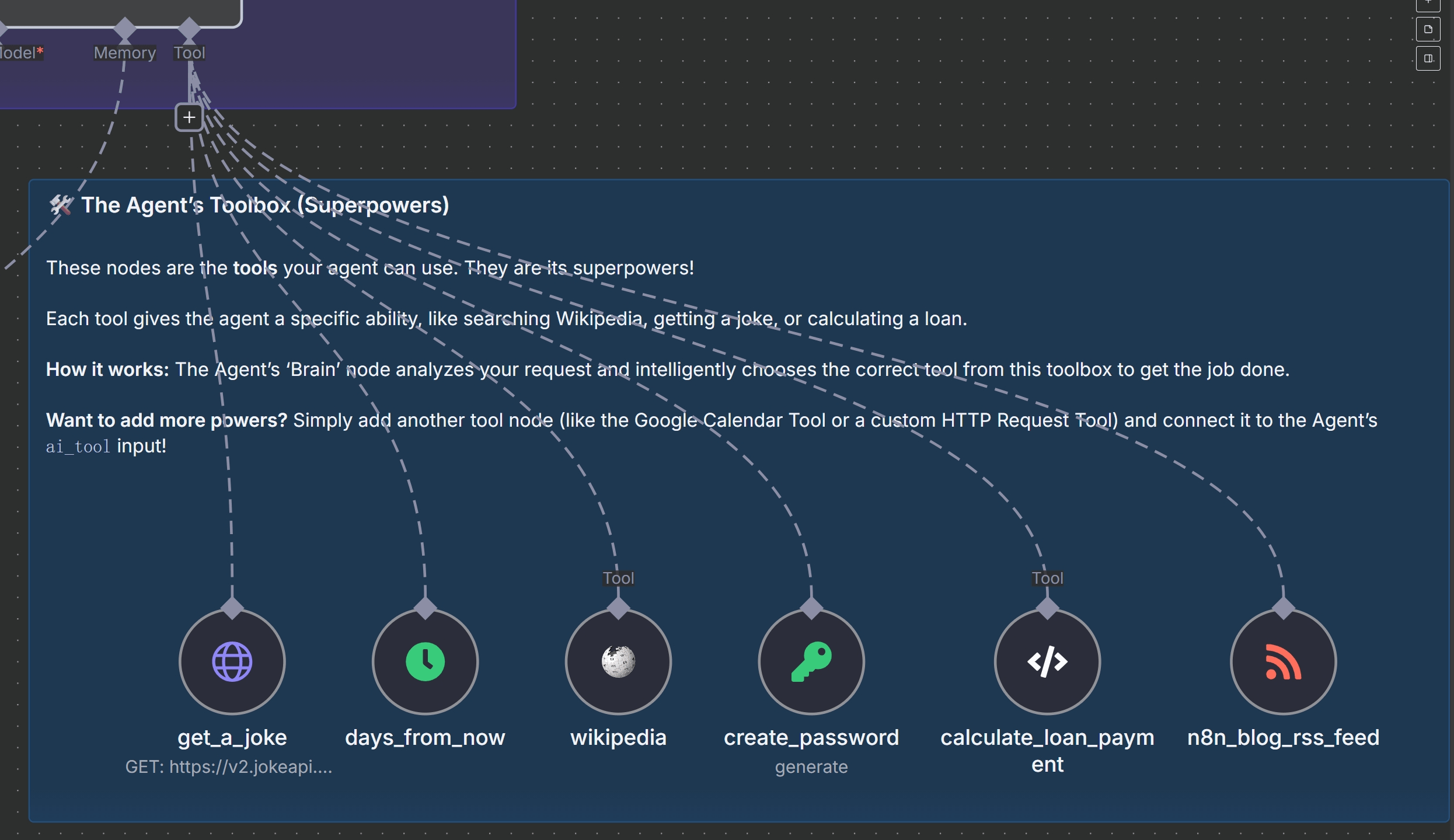1454x840 pixels.
Task: Click the create_password node name label
Action: (811, 737)
